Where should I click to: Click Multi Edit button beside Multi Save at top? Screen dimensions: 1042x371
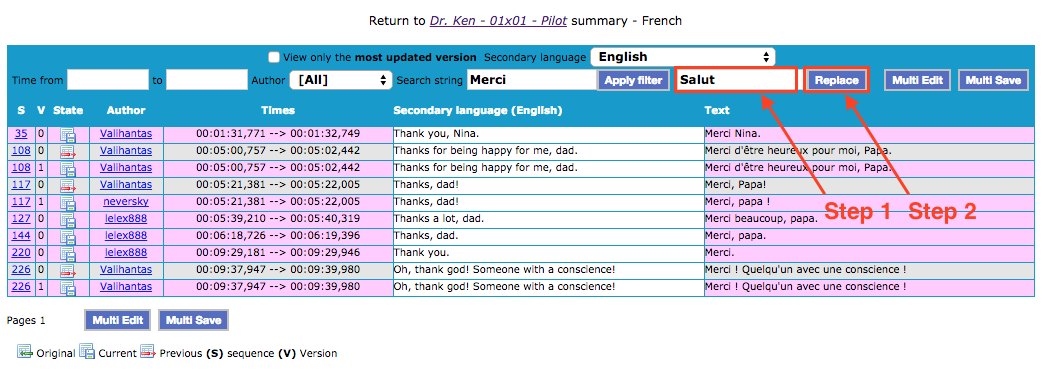pyautogui.click(x=918, y=80)
